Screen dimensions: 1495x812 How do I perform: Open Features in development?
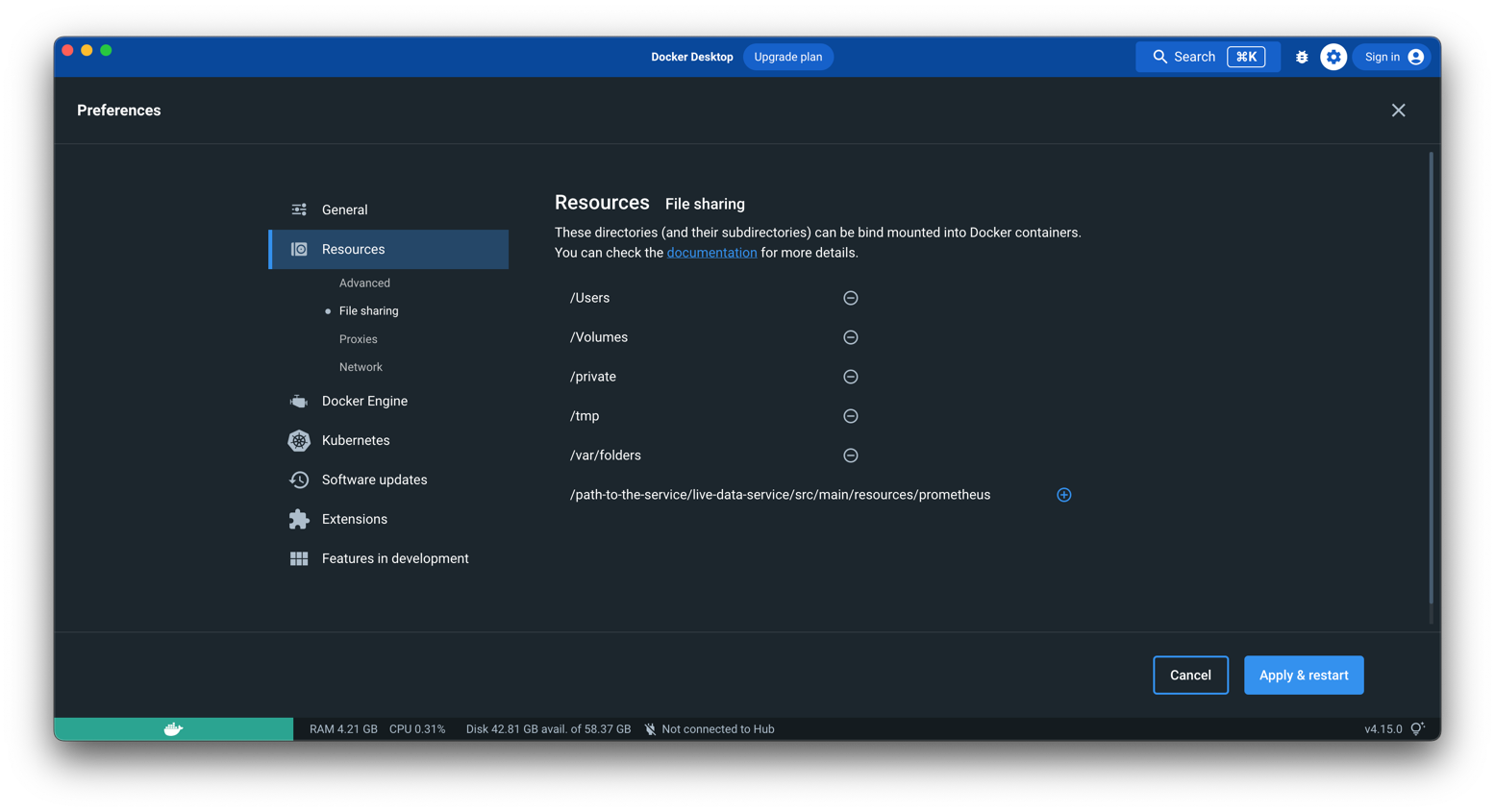pyautogui.click(x=388, y=558)
